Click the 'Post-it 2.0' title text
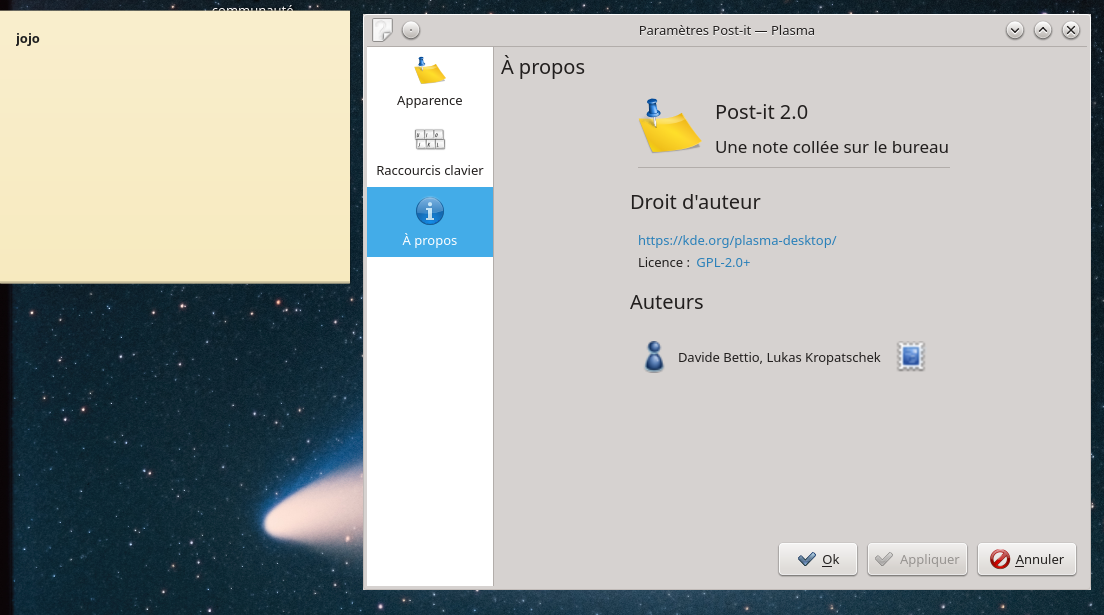Image resolution: width=1104 pixels, height=615 pixels. point(761,112)
